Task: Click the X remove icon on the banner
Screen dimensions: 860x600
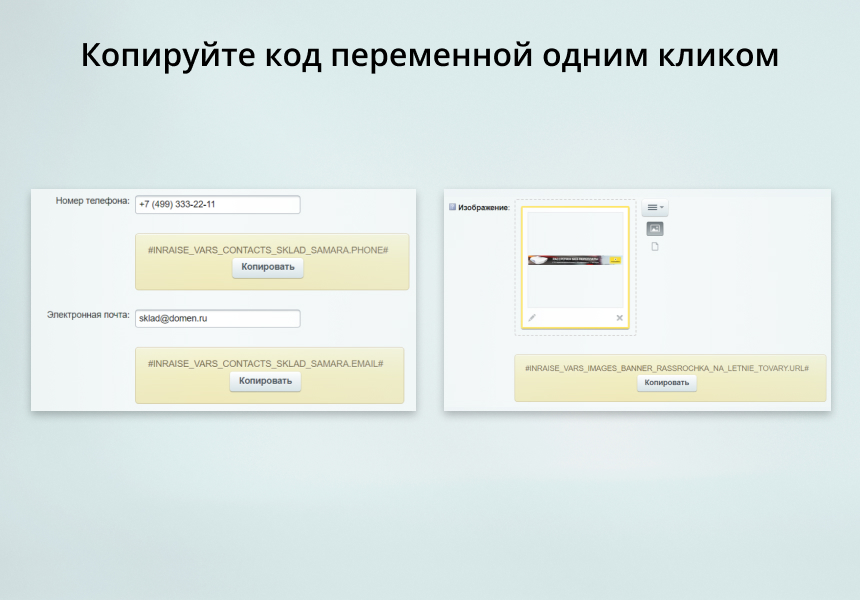Action: tap(620, 318)
